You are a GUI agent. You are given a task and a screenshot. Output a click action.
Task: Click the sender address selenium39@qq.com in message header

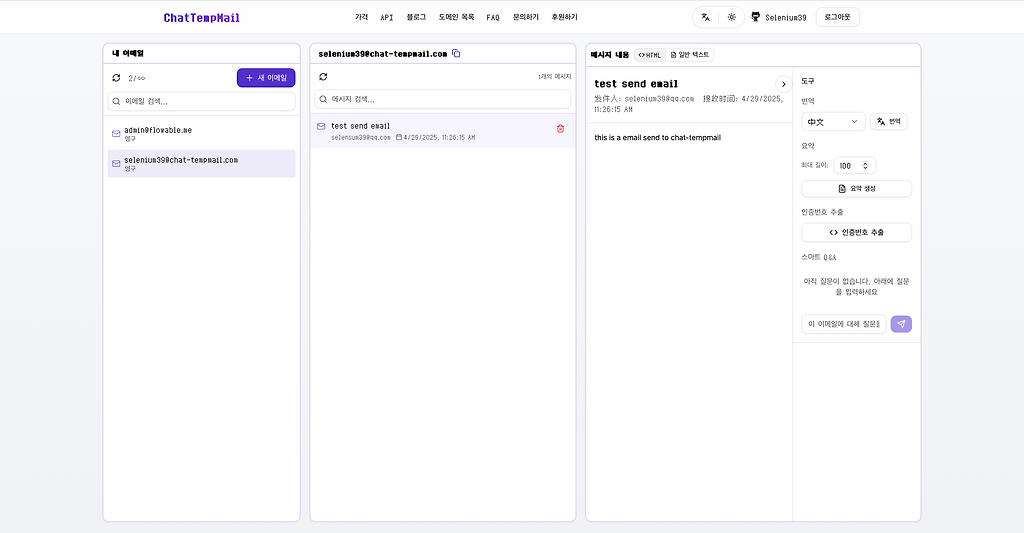click(x=659, y=99)
